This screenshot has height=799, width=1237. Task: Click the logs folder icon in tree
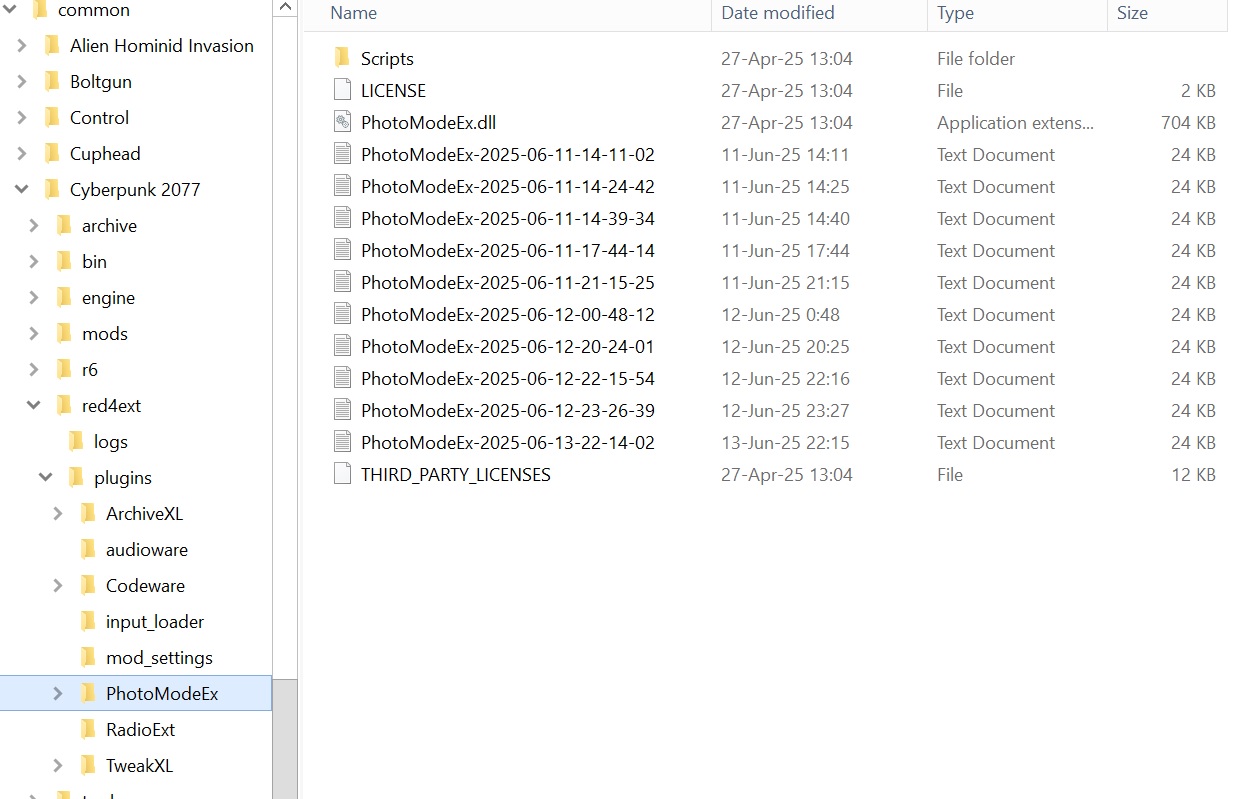[76, 441]
